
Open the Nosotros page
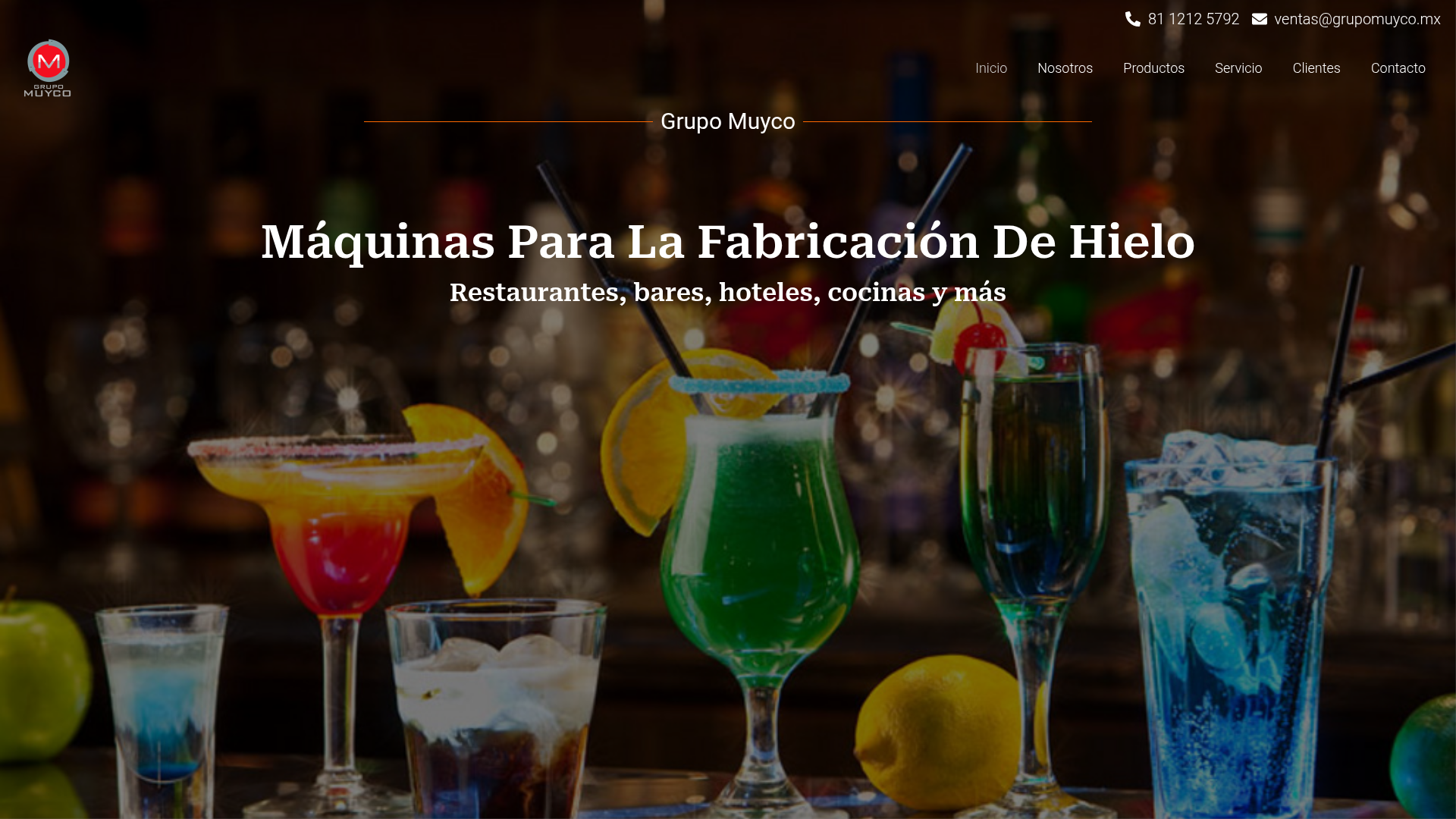pos(1065,68)
